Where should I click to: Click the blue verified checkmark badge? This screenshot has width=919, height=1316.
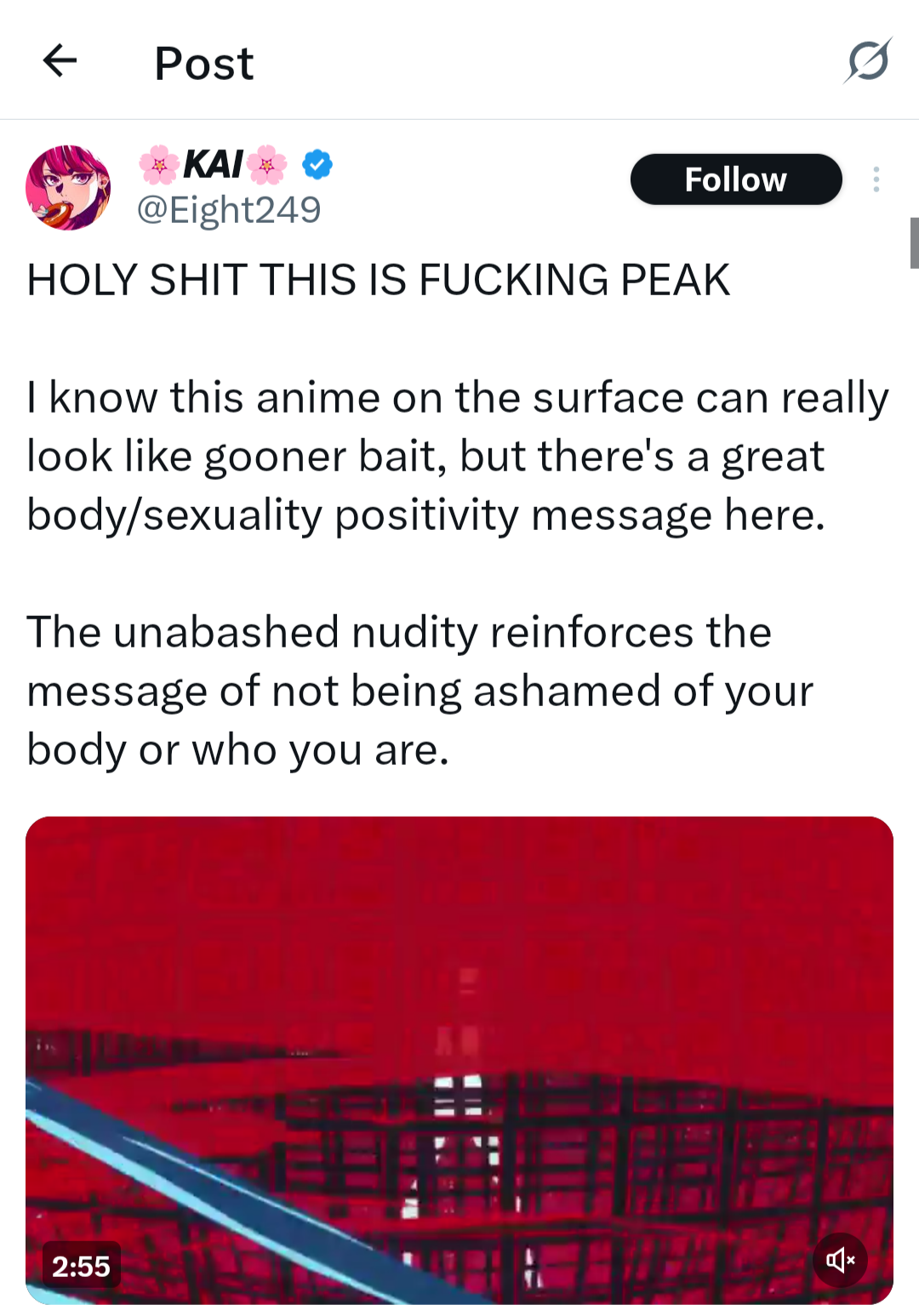317,164
